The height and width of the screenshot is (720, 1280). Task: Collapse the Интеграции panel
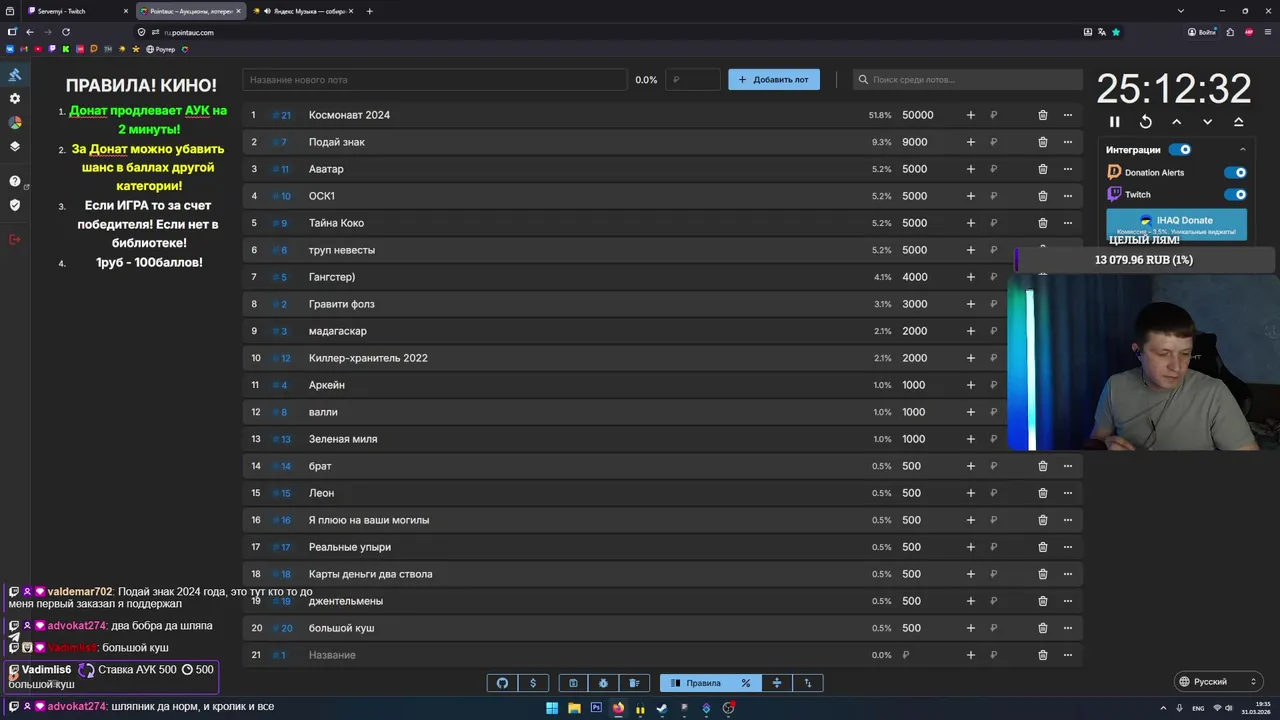pos(1243,150)
